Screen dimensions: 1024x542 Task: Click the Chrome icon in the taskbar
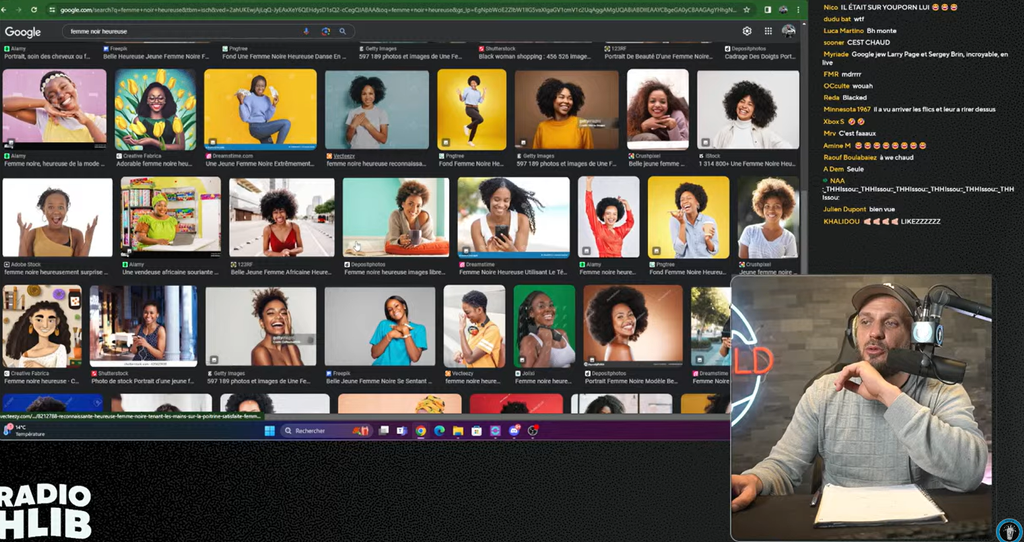coord(420,431)
